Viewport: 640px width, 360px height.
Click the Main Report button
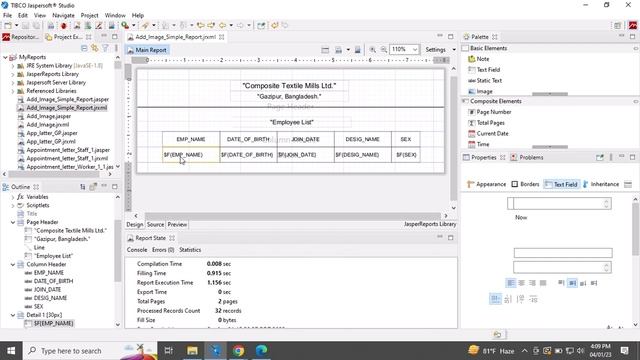(x=147, y=50)
